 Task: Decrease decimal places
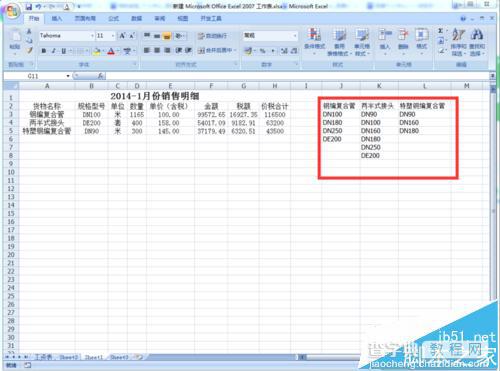(x=294, y=51)
